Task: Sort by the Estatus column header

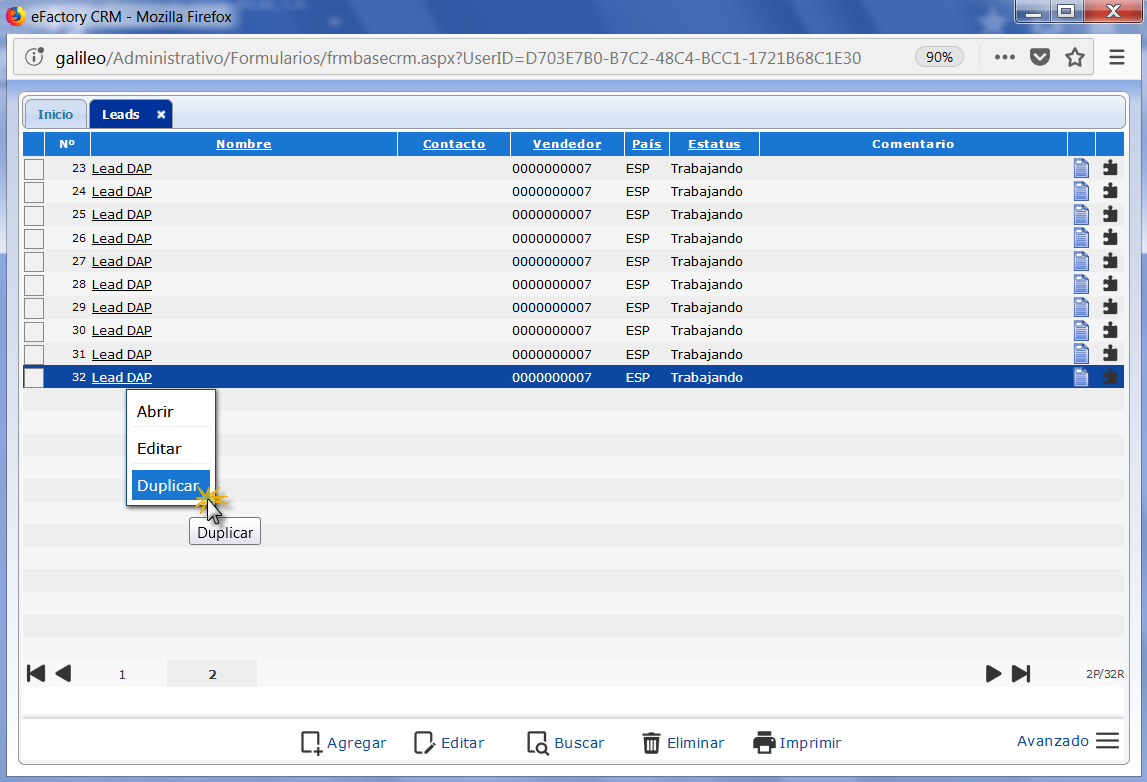Action: tap(714, 144)
